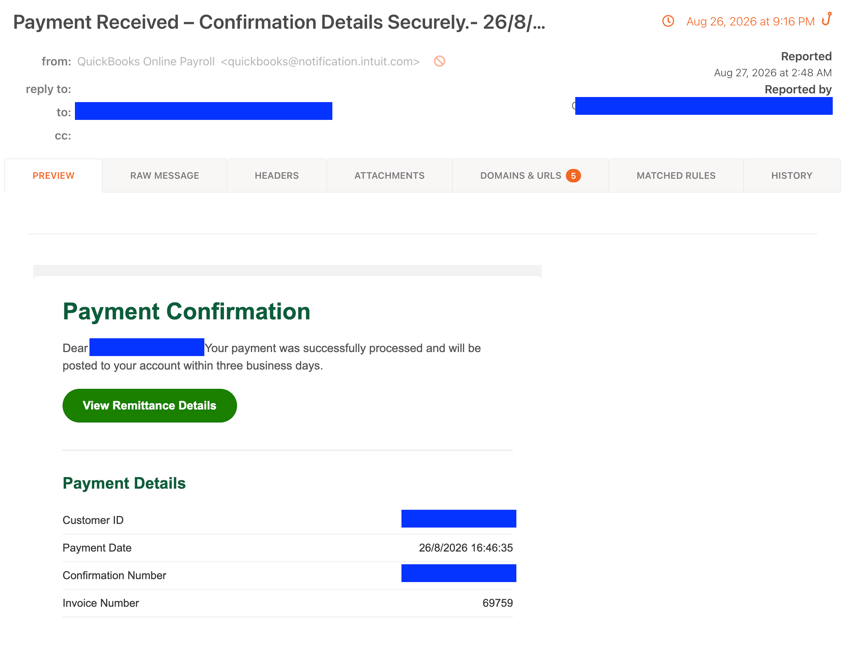Click the cc: field label

pyautogui.click(x=63, y=136)
